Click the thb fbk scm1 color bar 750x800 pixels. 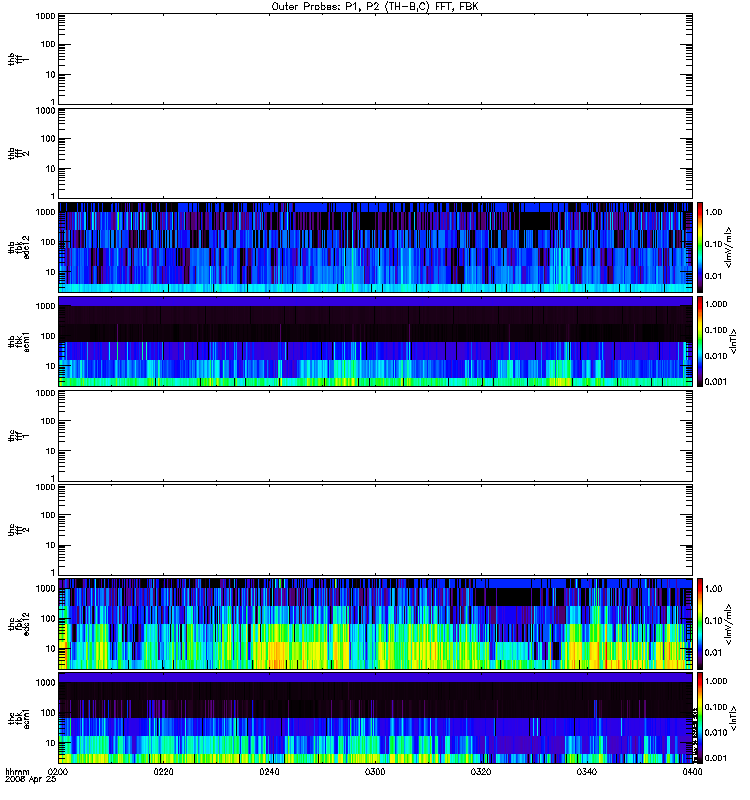coord(700,341)
